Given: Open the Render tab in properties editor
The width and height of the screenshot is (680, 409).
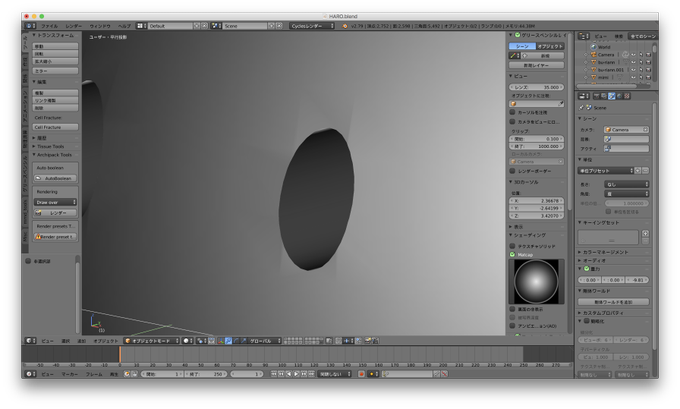Looking at the screenshot, I should coord(597,96).
